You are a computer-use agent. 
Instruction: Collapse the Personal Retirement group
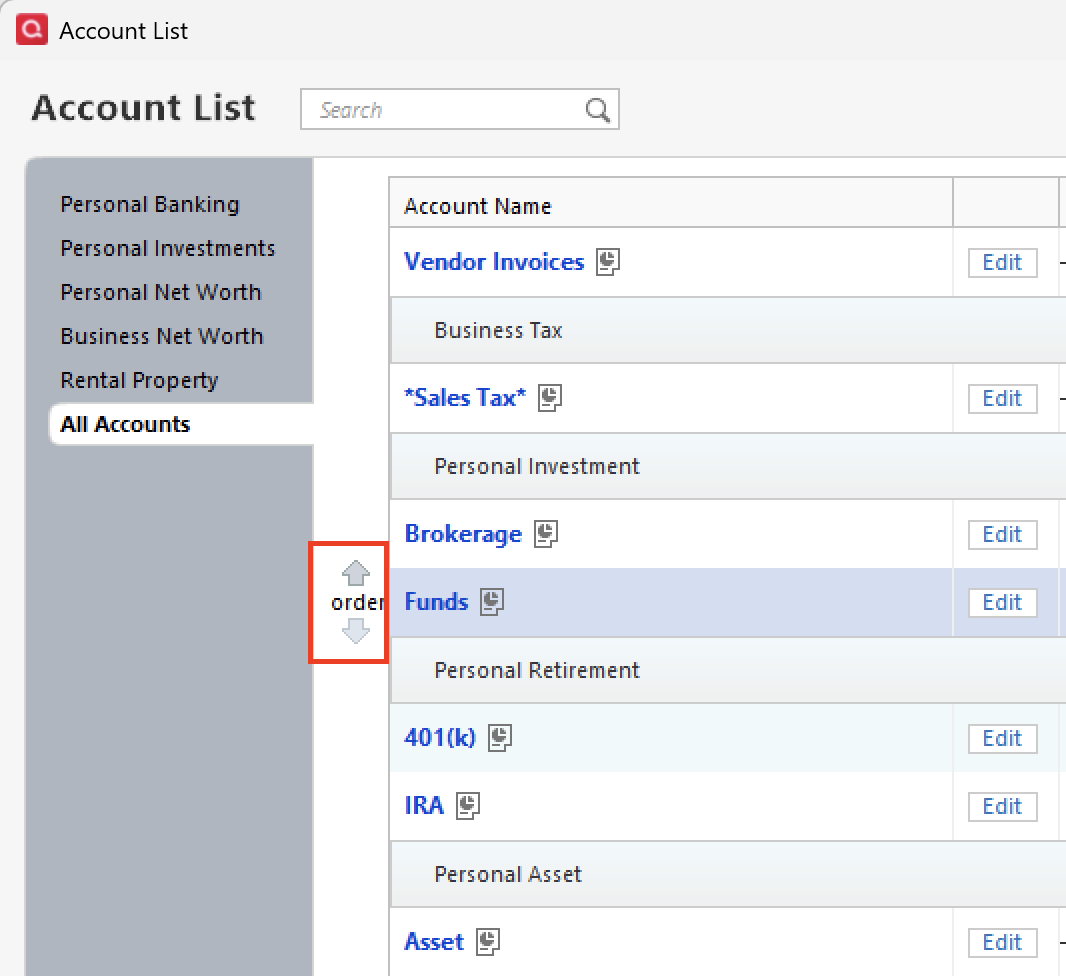point(538,670)
